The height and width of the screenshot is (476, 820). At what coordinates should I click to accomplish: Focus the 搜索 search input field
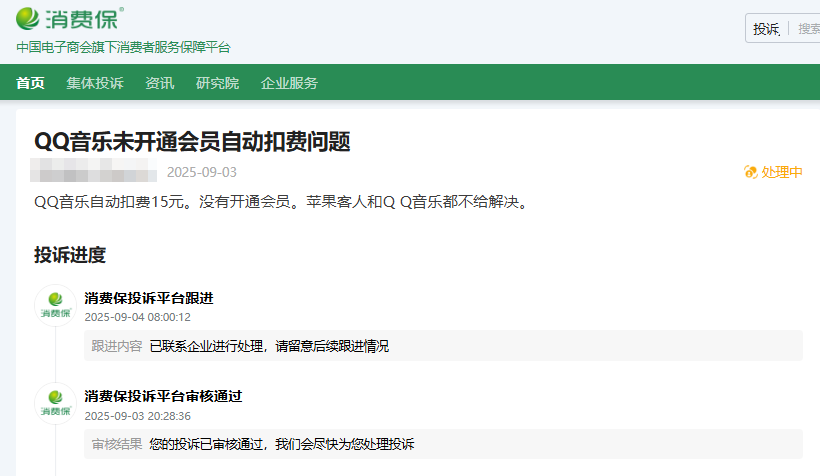point(806,28)
